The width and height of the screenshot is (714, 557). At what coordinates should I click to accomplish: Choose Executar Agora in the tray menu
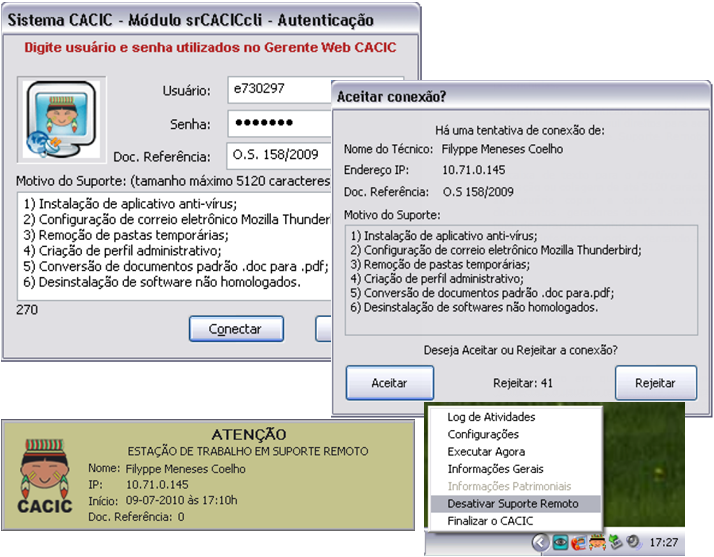click(515, 451)
